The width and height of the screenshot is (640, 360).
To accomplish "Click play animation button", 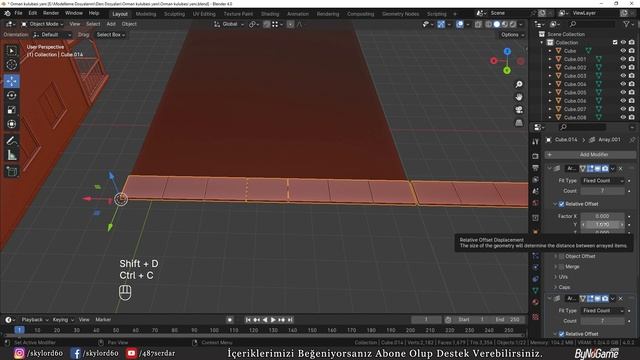I will click(x=273, y=320).
